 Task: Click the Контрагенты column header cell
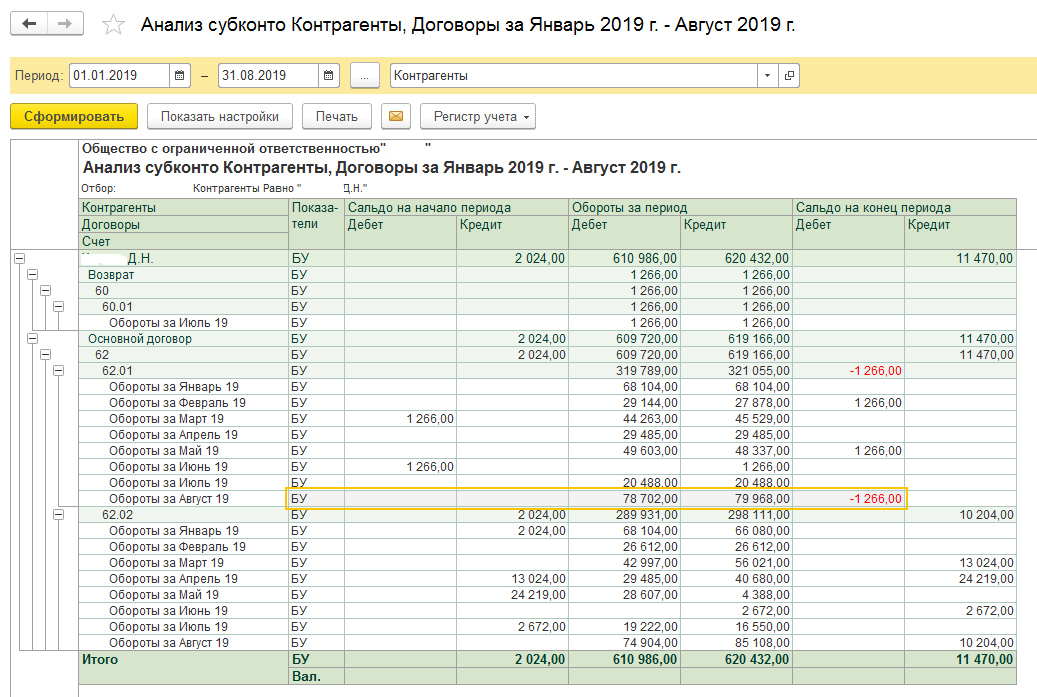[184, 208]
